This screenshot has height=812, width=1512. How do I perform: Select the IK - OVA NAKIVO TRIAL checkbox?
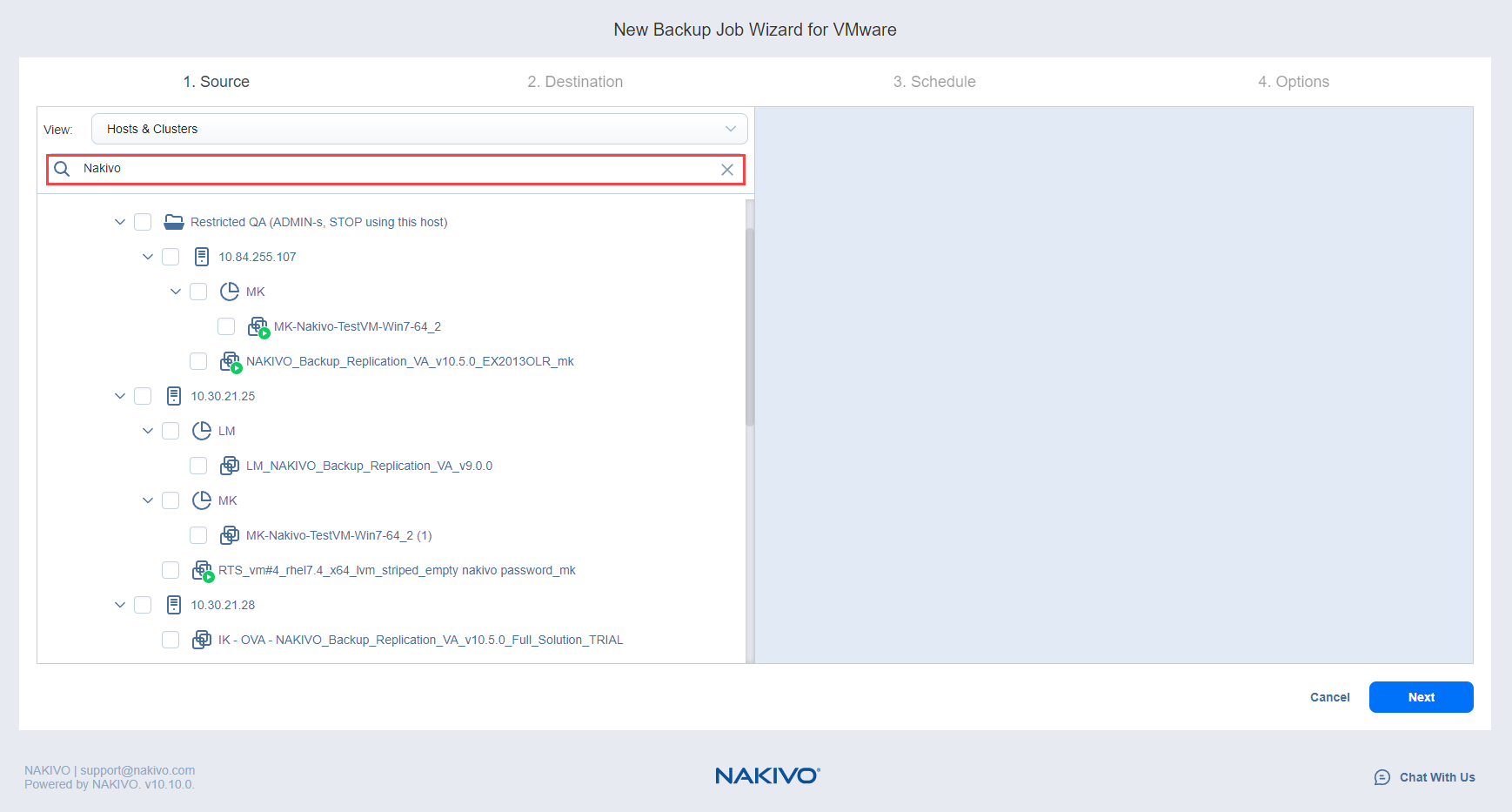(x=171, y=640)
